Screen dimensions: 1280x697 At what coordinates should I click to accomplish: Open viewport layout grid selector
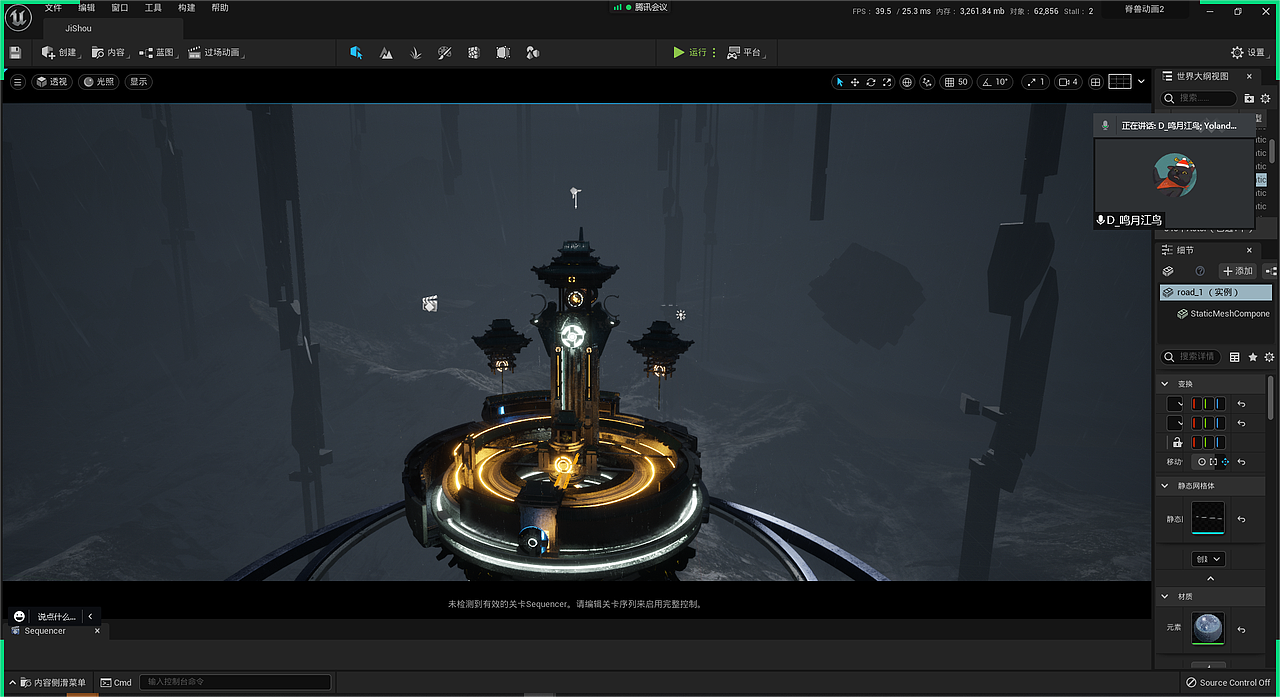pyautogui.click(x=1120, y=82)
